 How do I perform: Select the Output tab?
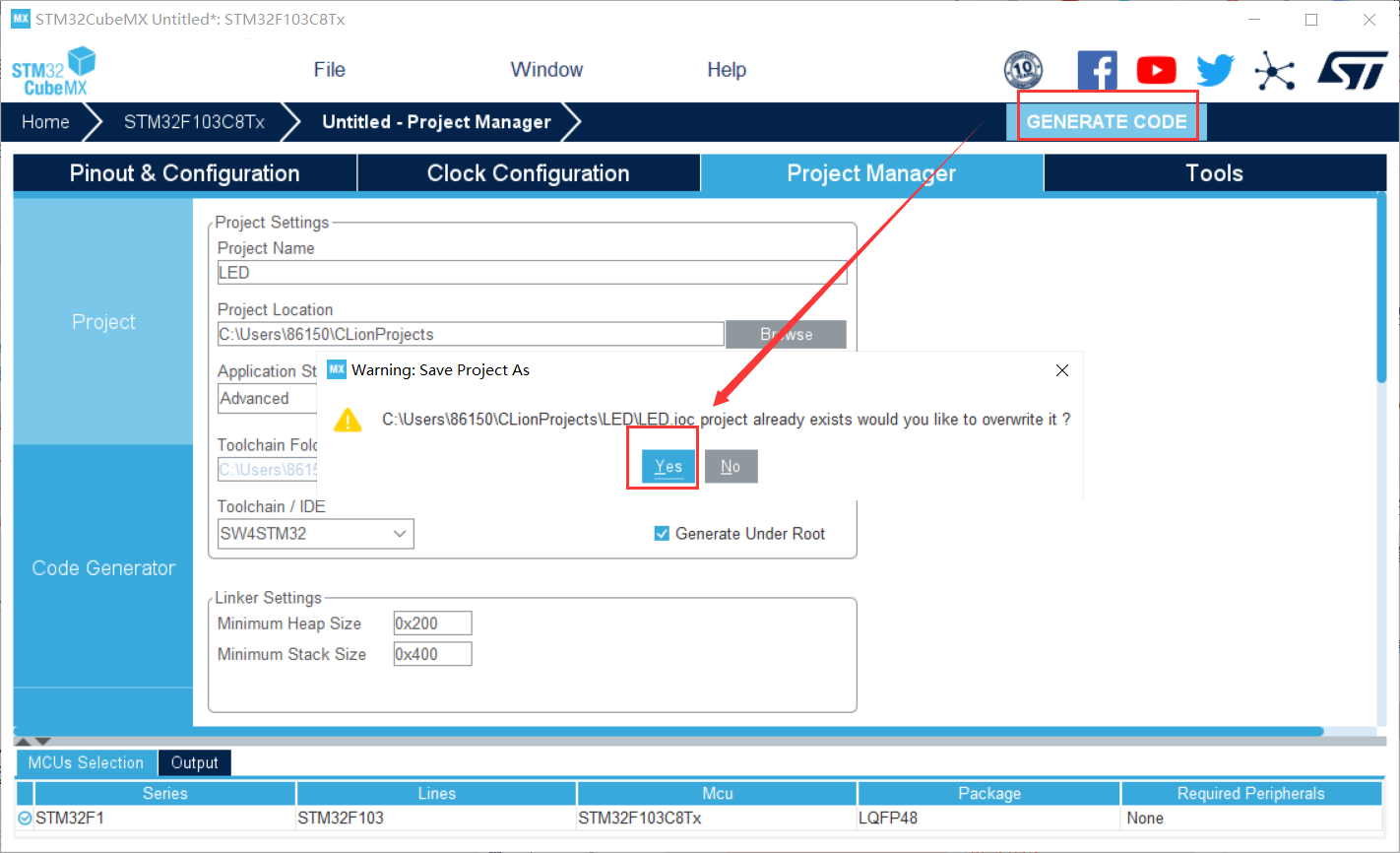[195, 762]
